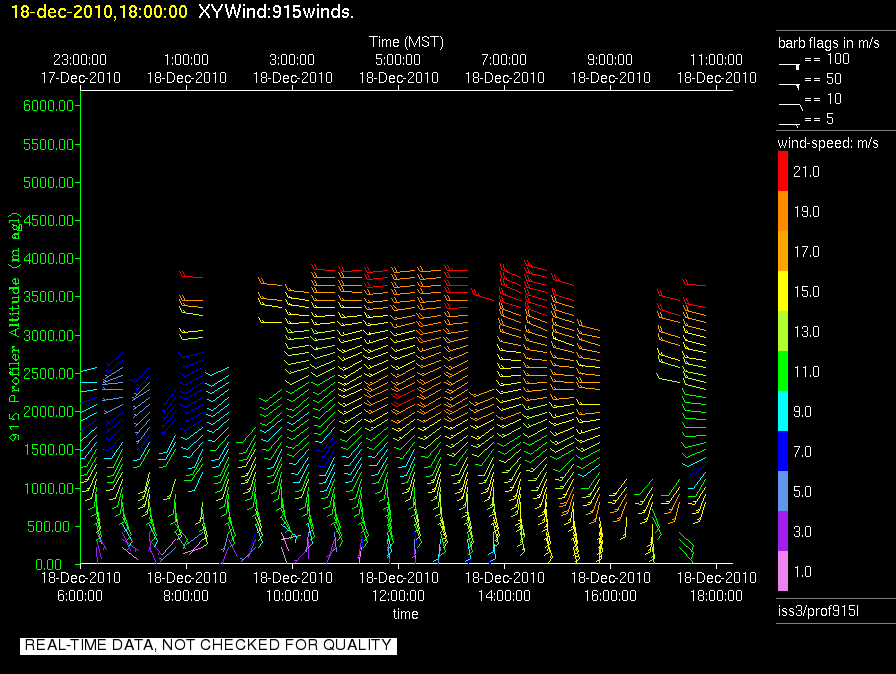This screenshot has height=674, width=896.
Task: Select the red 21.0 wind-speed color swatch
Action: pyautogui.click(x=783, y=172)
